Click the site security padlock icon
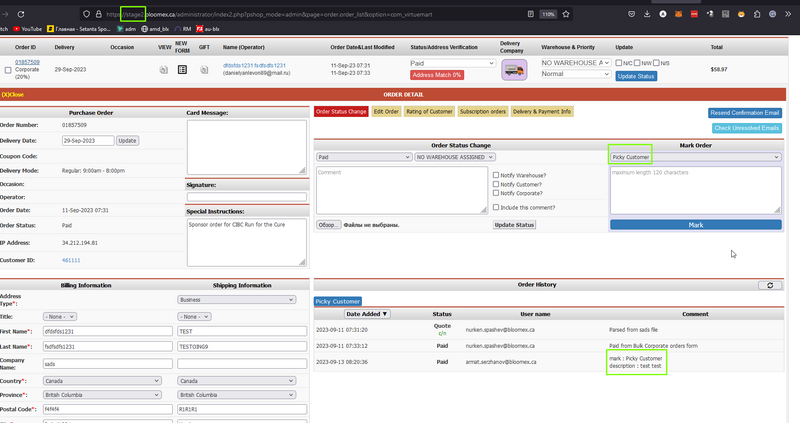This screenshot has height=423, width=800. [x=99, y=14]
